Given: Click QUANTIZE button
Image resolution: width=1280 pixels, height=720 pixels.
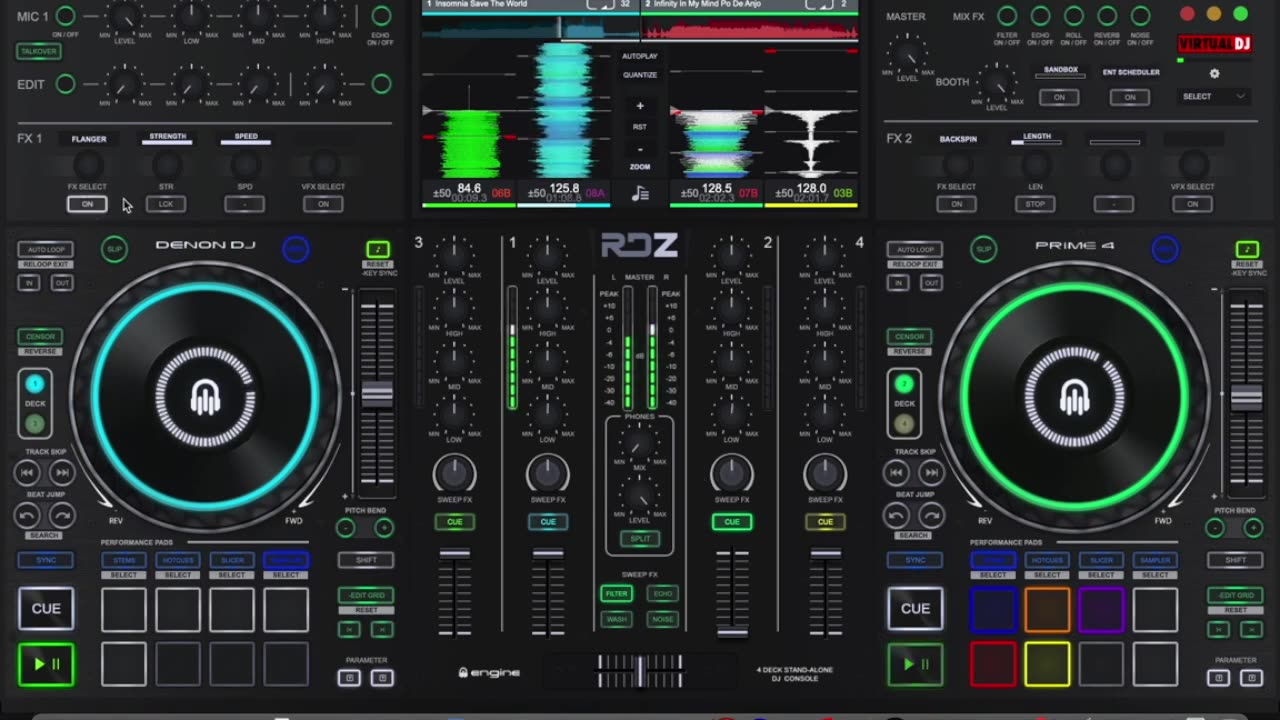Looking at the screenshot, I should click(x=640, y=75).
